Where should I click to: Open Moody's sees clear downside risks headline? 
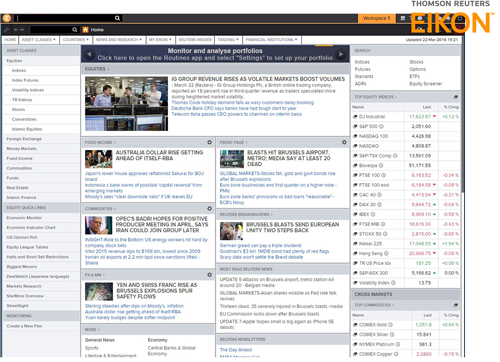139,197
